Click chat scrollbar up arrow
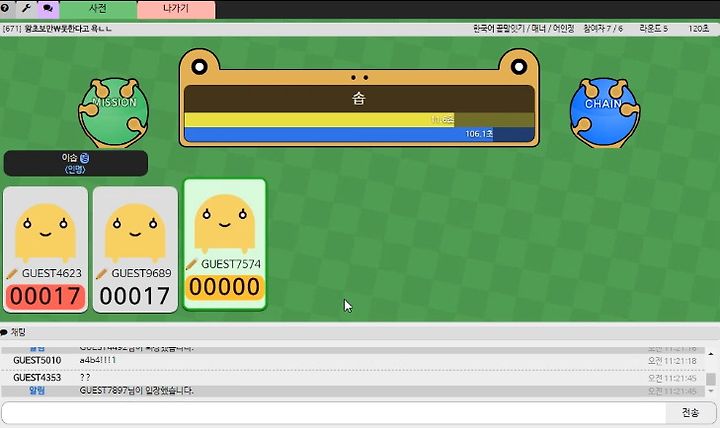 click(x=711, y=354)
